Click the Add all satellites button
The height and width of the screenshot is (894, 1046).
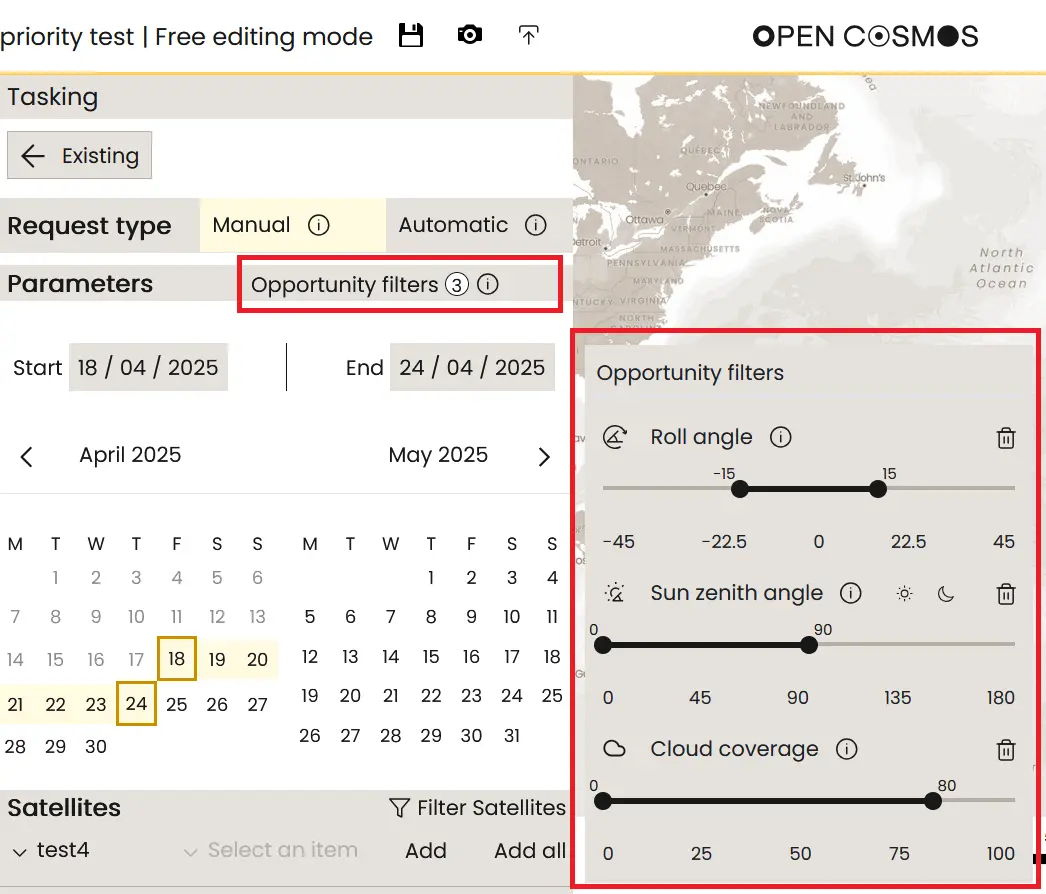coord(529,851)
